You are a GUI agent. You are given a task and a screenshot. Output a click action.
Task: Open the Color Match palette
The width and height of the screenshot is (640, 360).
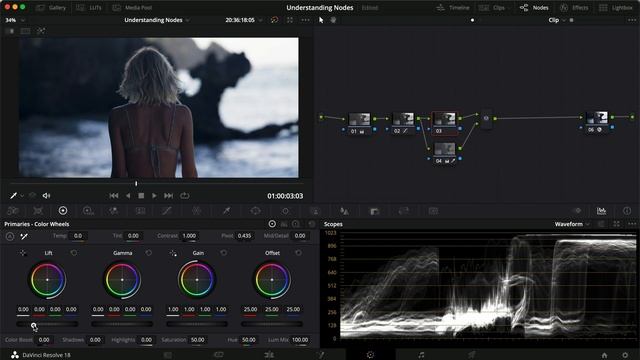[38, 211]
